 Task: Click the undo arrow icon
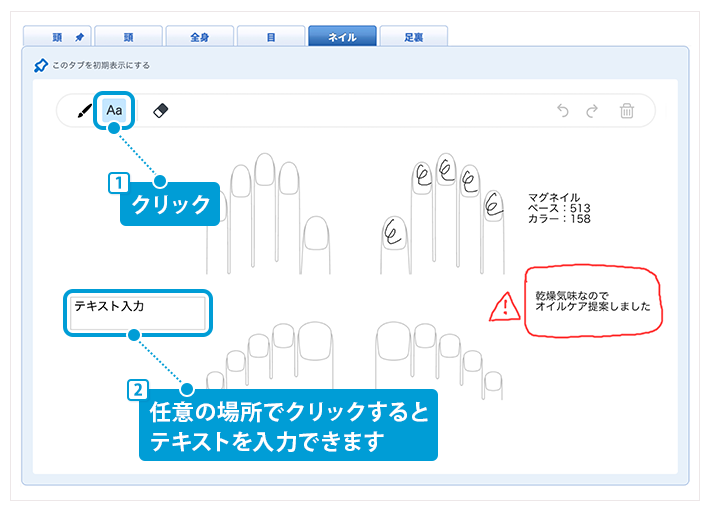pos(563,111)
